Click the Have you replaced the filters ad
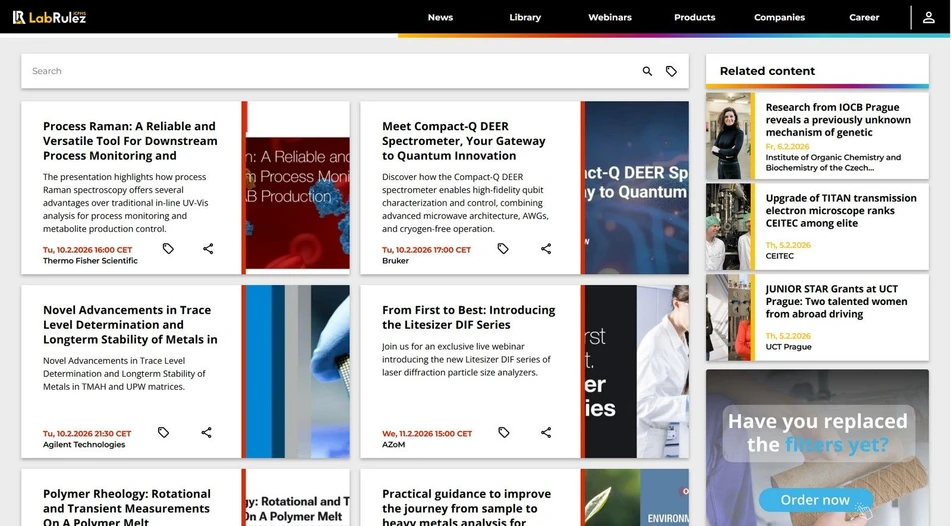Screen dimensions: 951x526 tap(817, 448)
